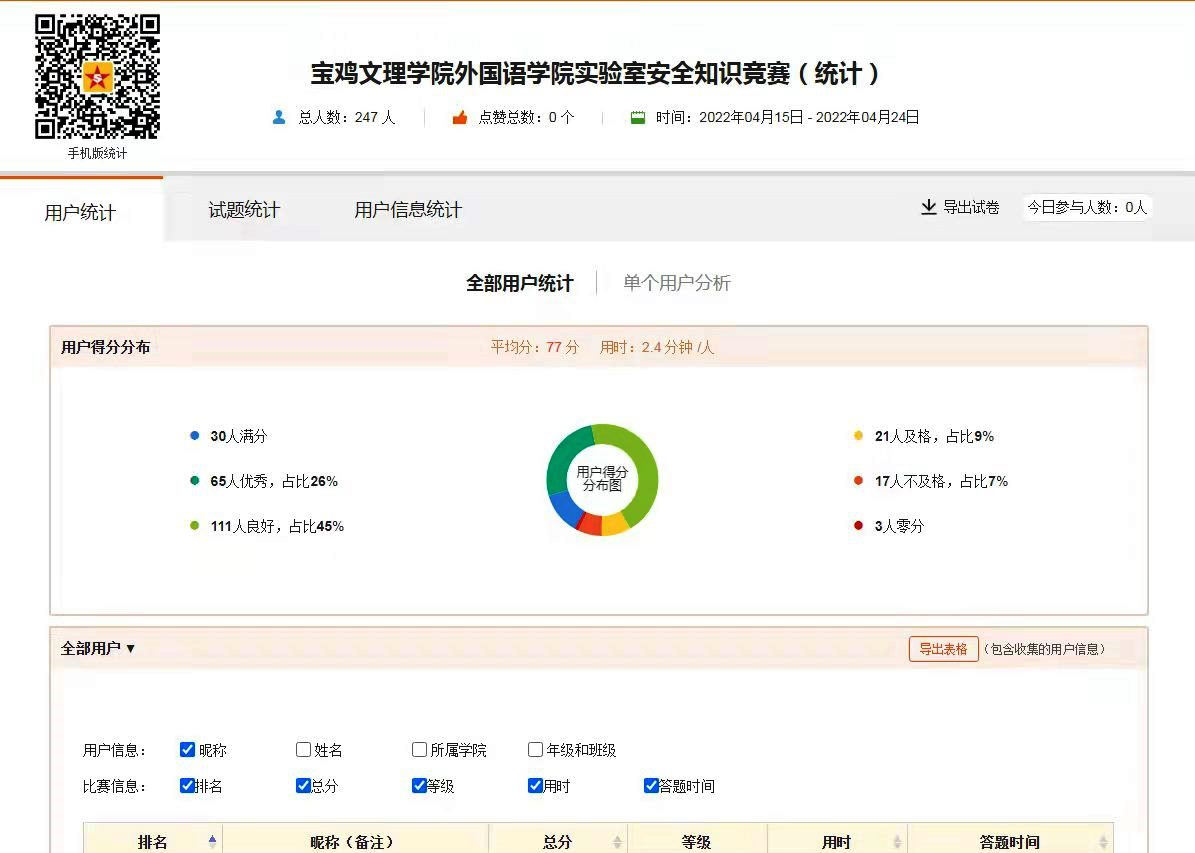Image resolution: width=1195 pixels, height=853 pixels.
Task: Open the 用户信息统计 tab
Action: pyautogui.click(x=408, y=210)
